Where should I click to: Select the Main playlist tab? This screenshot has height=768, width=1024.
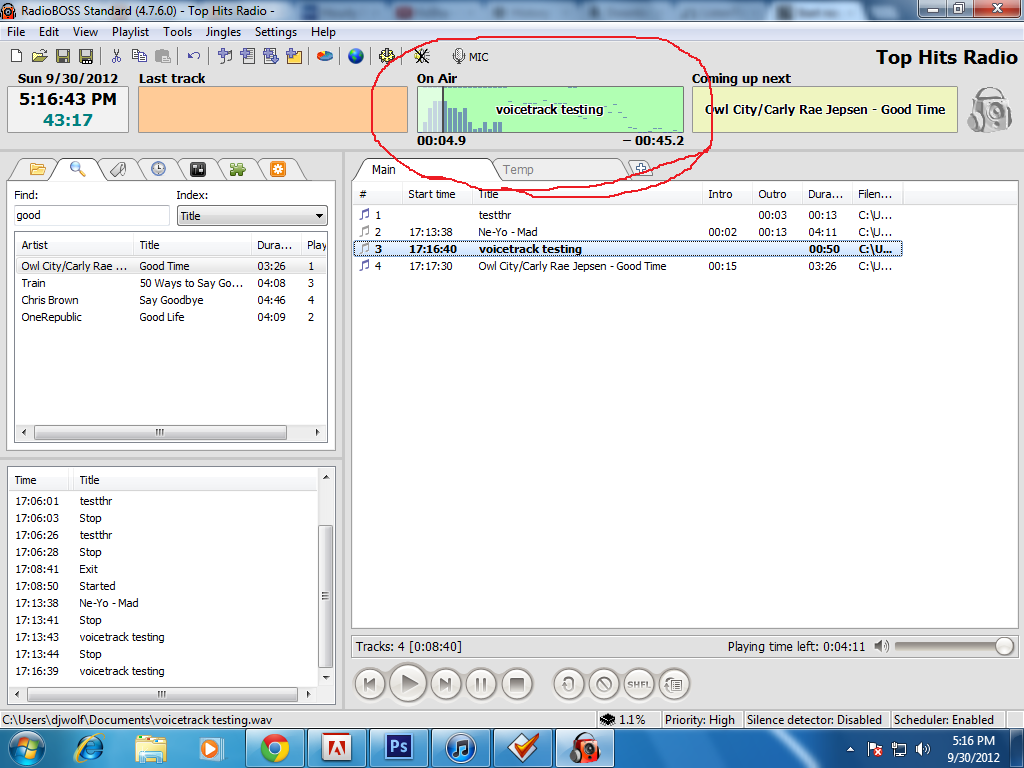[423, 170]
